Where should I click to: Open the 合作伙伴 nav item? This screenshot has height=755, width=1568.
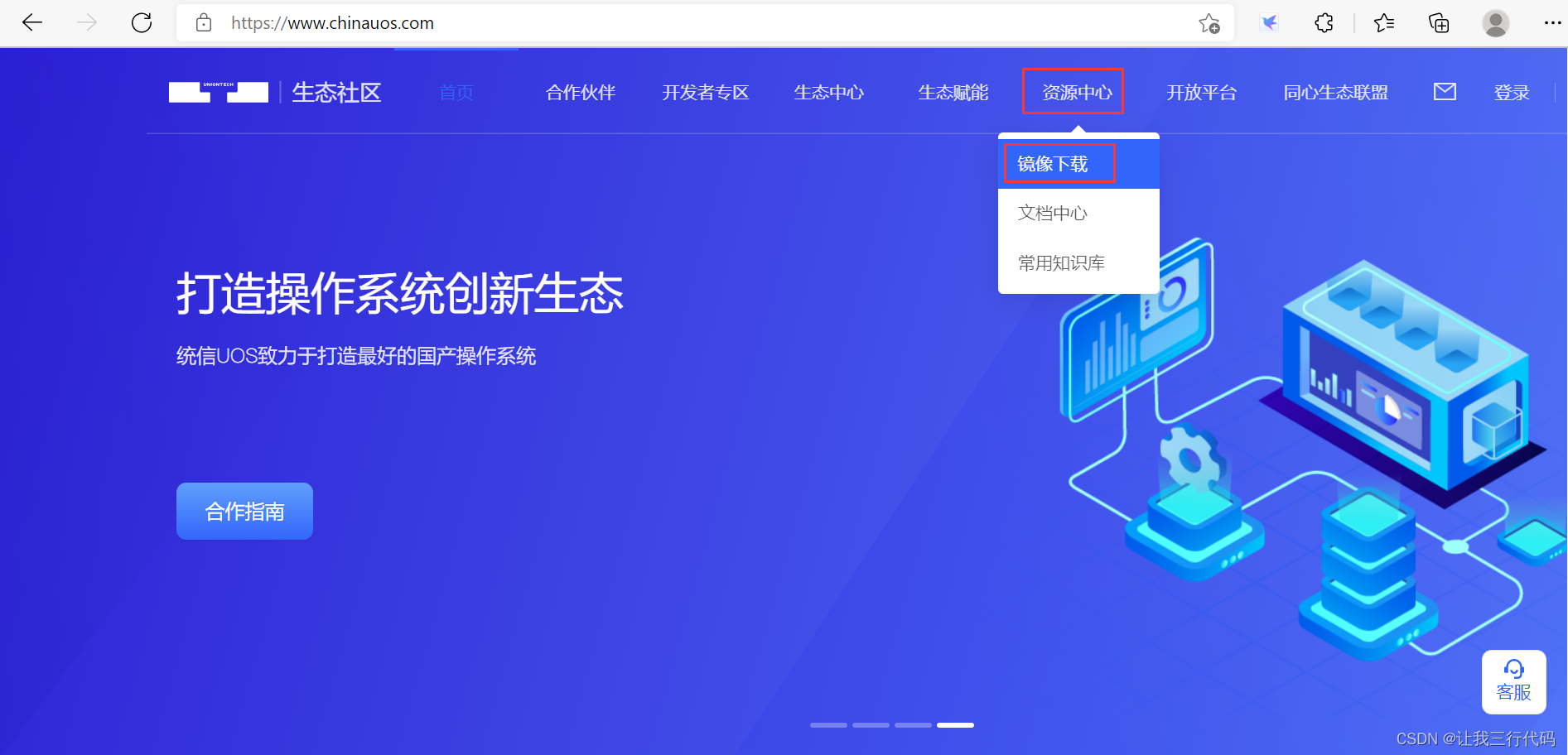coord(581,93)
